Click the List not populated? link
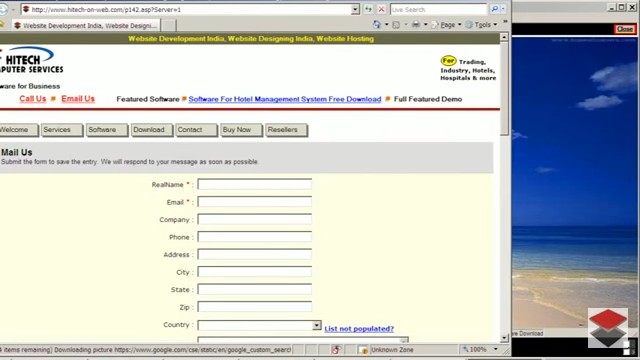 (x=359, y=329)
